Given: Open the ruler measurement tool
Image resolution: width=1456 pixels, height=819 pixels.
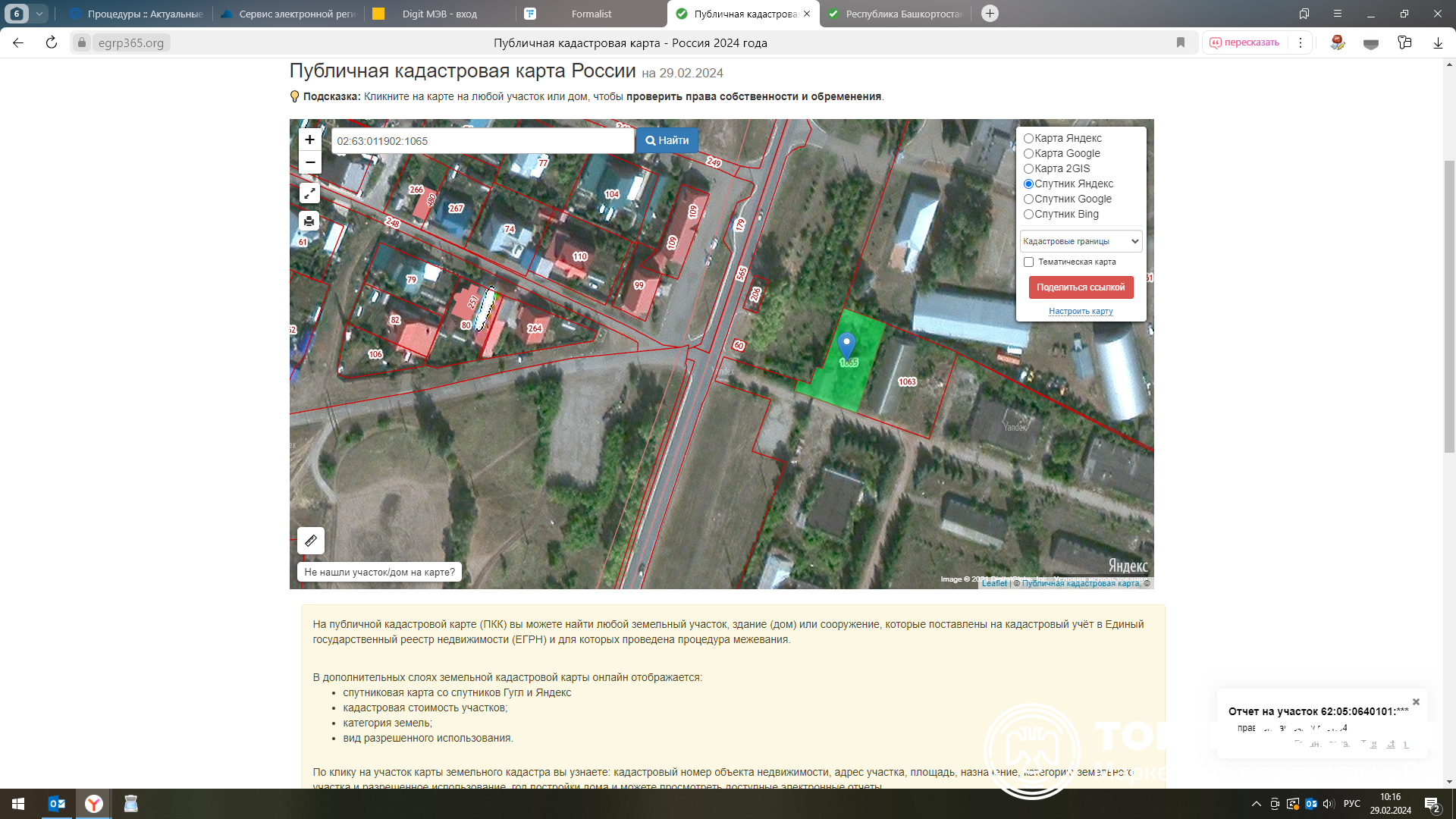Looking at the screenshot, I should click(311, 541).
